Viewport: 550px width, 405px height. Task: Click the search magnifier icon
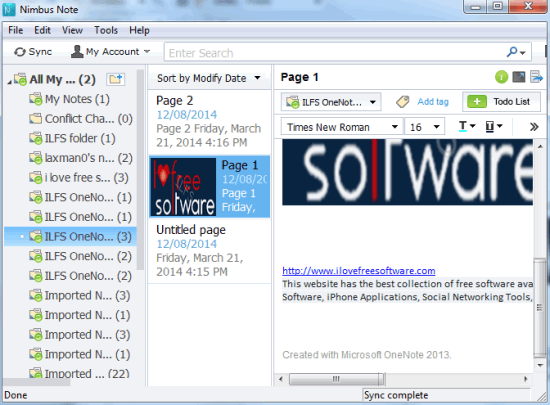(512, 52)
